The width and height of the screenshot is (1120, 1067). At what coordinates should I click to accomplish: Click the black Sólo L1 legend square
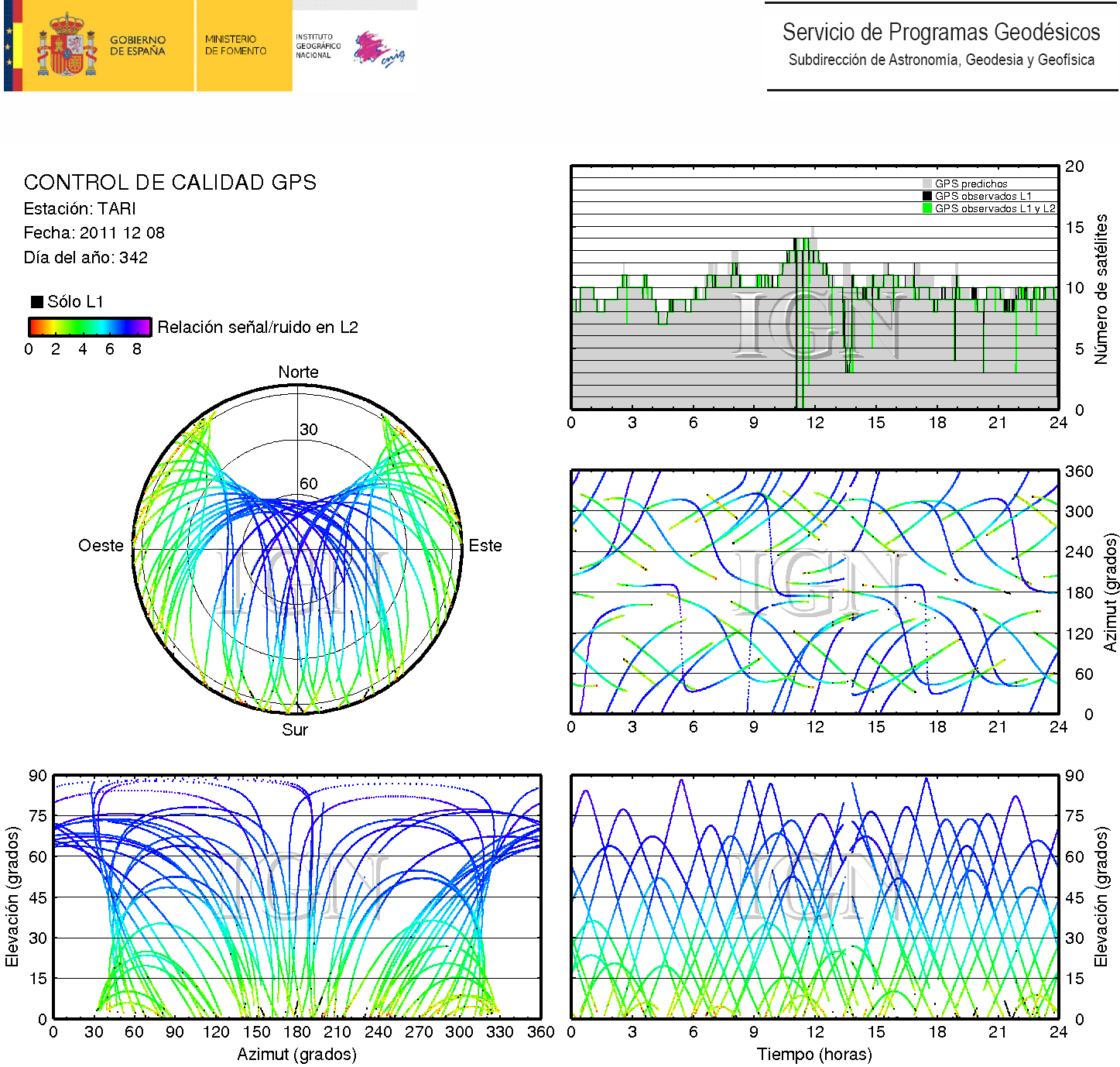36,301
